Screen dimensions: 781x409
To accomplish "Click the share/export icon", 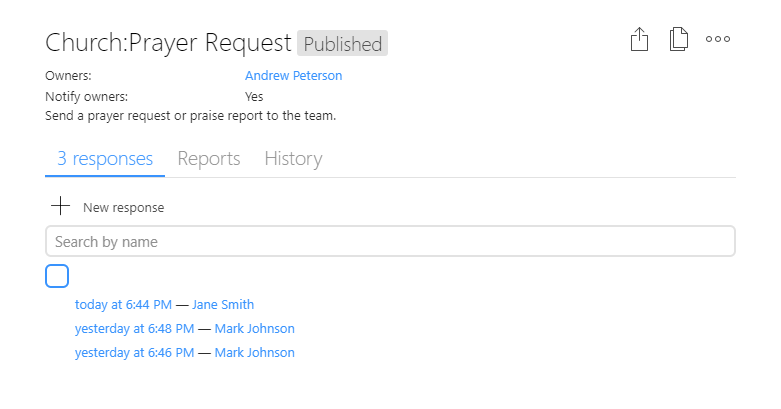I will (639, 39).
